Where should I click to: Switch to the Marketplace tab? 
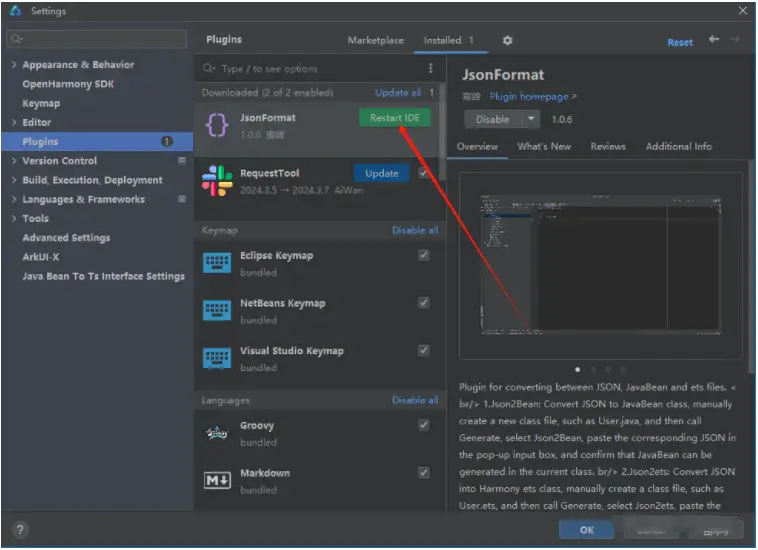pyautogui.click(x=376, y=41)
